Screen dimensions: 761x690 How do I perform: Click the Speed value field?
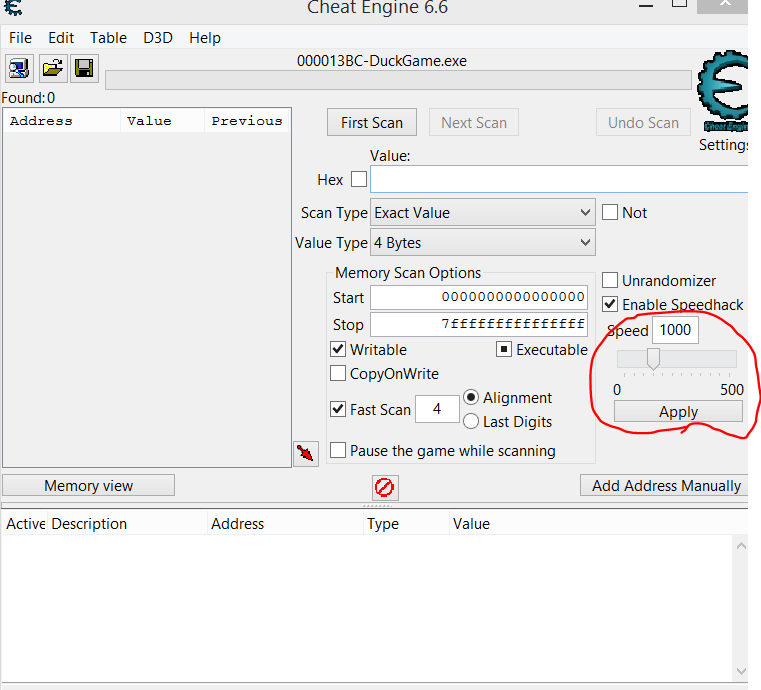click(x=675, y=330)
